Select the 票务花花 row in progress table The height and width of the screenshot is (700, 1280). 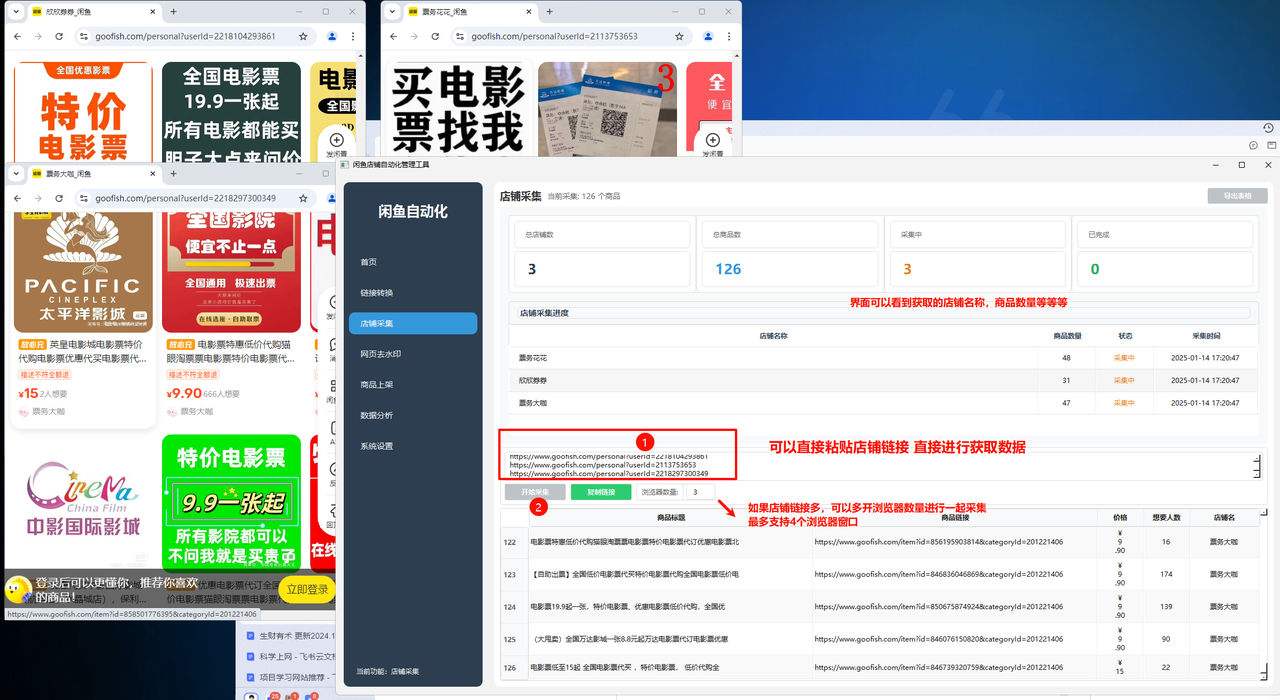click(x=883, y=358)
